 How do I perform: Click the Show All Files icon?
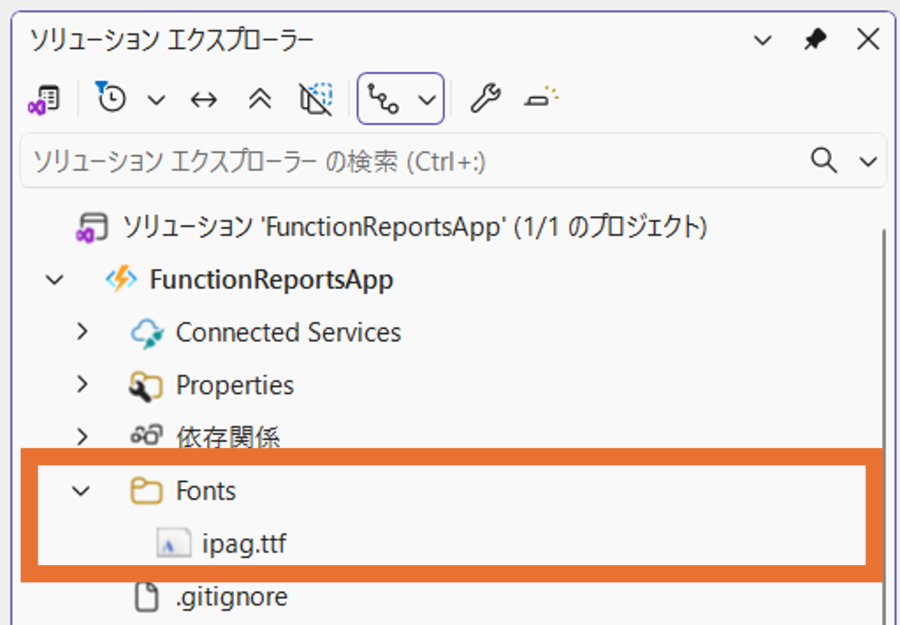314,98
